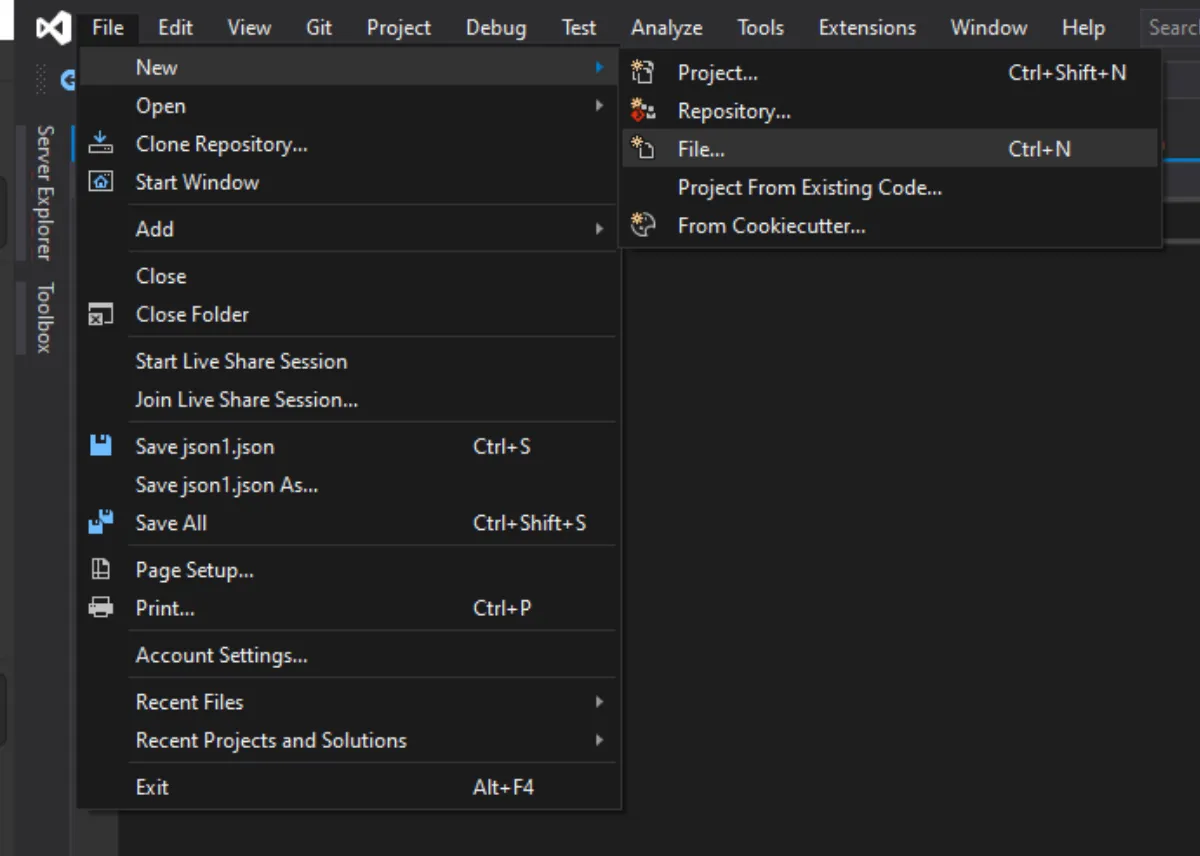
Task: Select Project From Existing Code
Action: tap(809, 187)
